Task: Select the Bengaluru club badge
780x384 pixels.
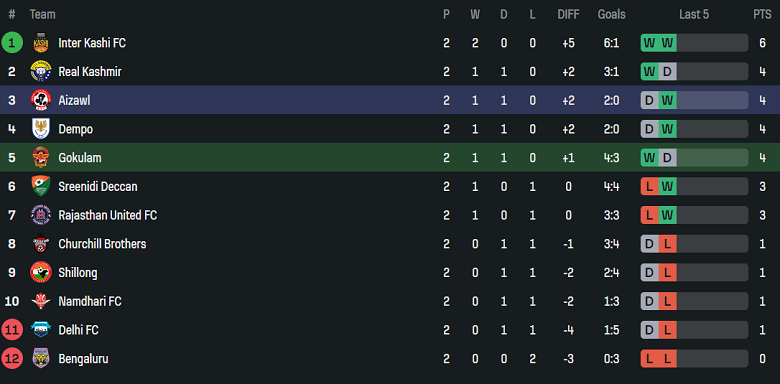Action: click(41, 359)
